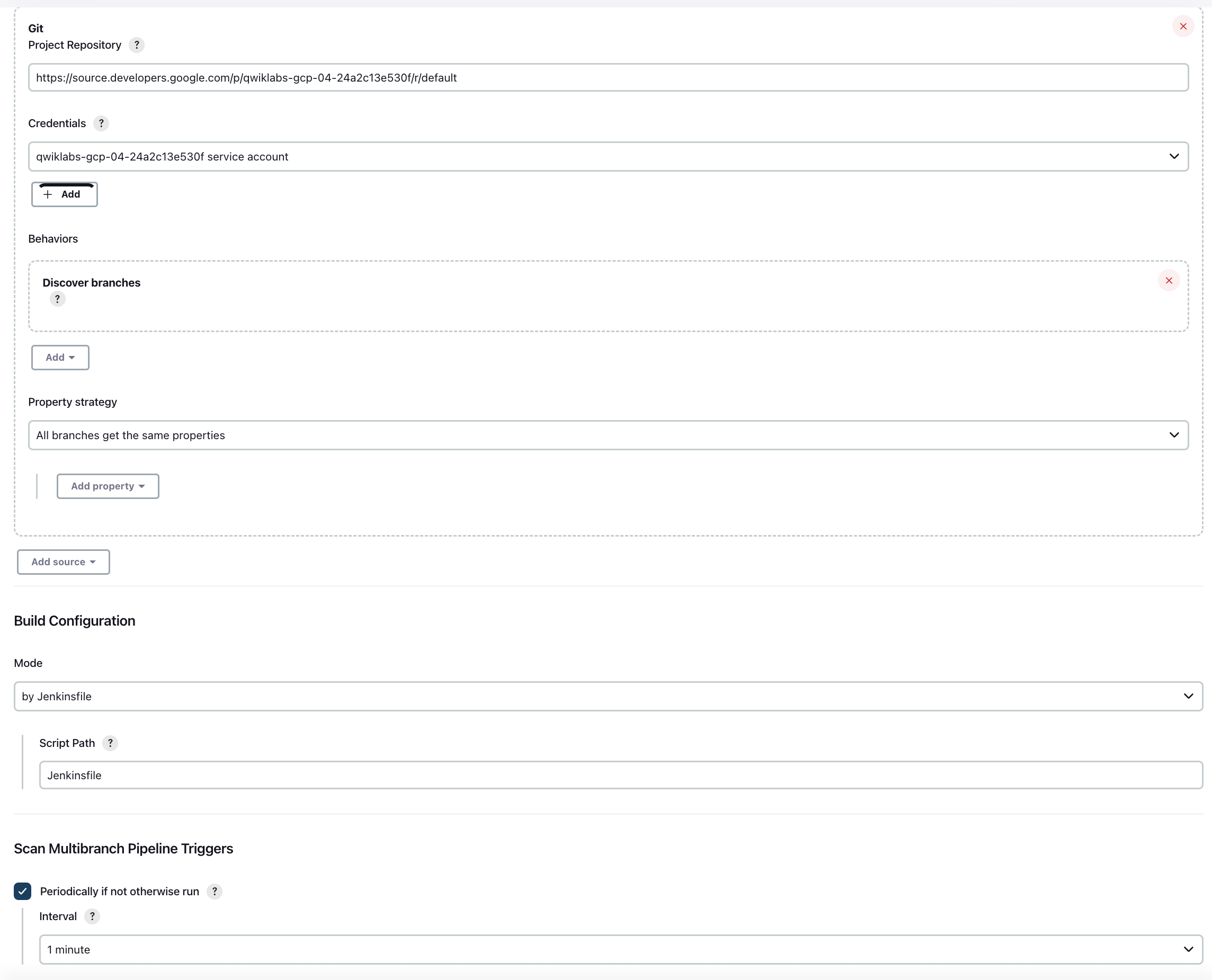Image resolution: width=1212 pixels, height=980 pixels.
Task: Open help for Discover branches behavior
Action: (x=57, y=299)
